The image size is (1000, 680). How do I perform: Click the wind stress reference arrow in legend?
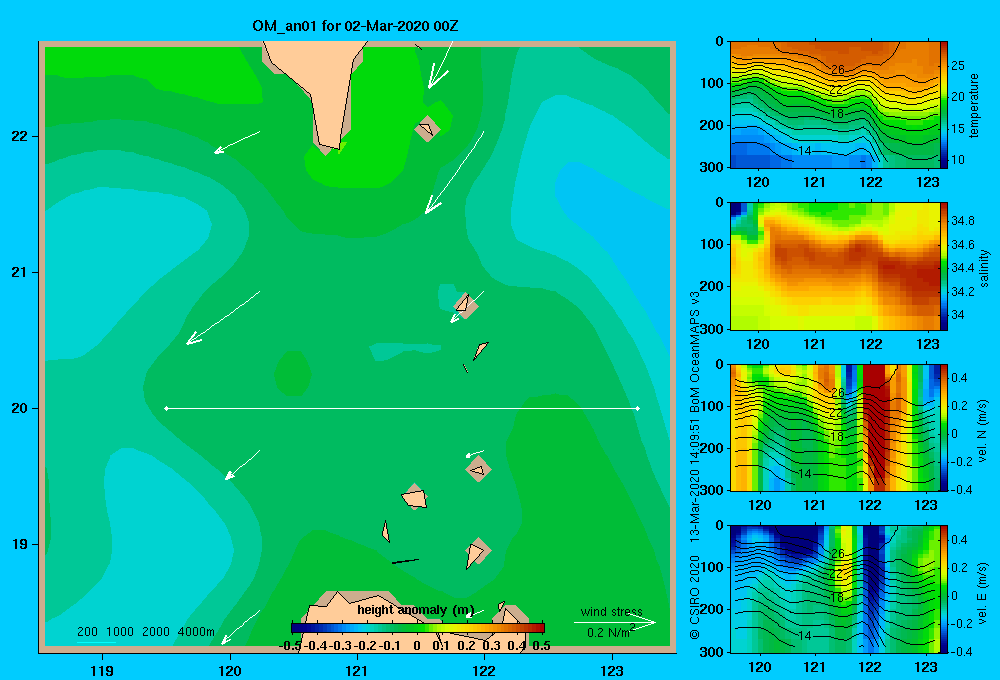point(615,622)
